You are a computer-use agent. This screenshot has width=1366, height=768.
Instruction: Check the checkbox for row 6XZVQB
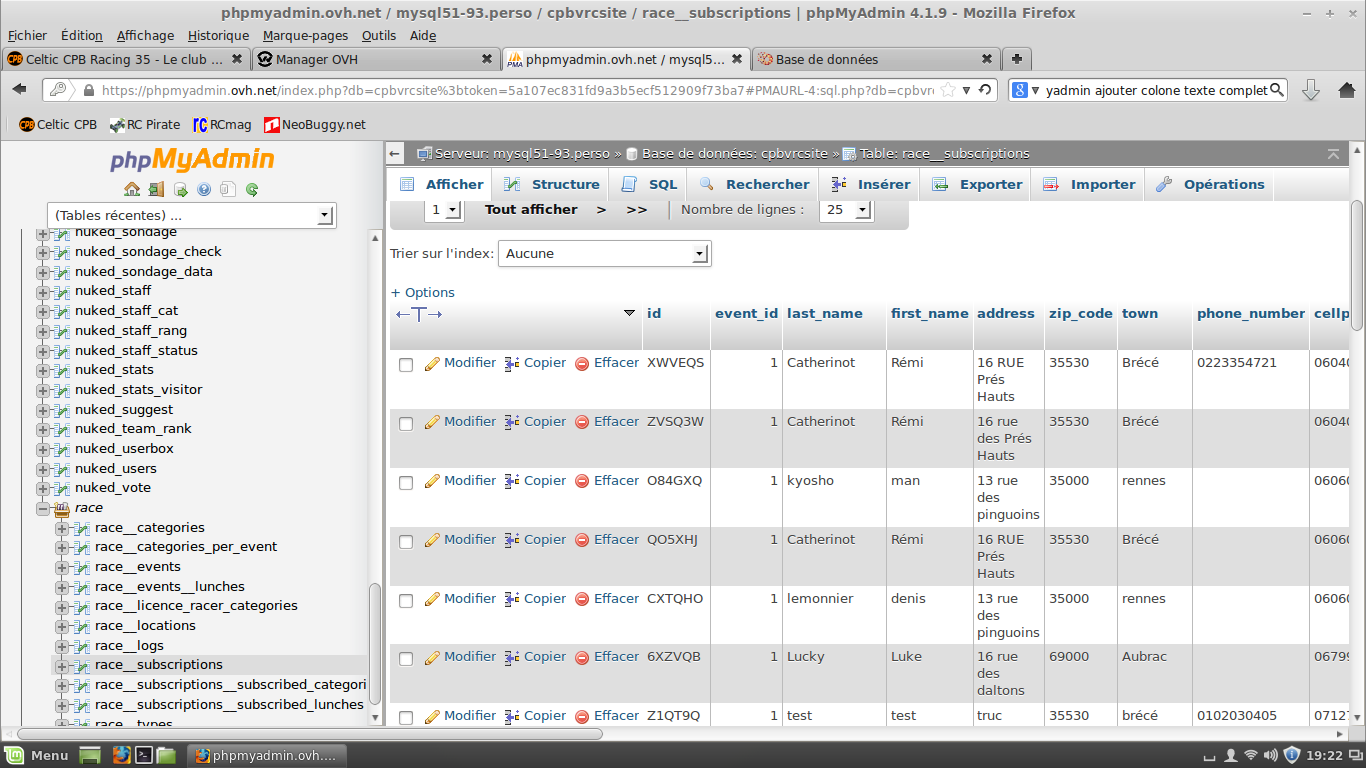pos(406,659)
